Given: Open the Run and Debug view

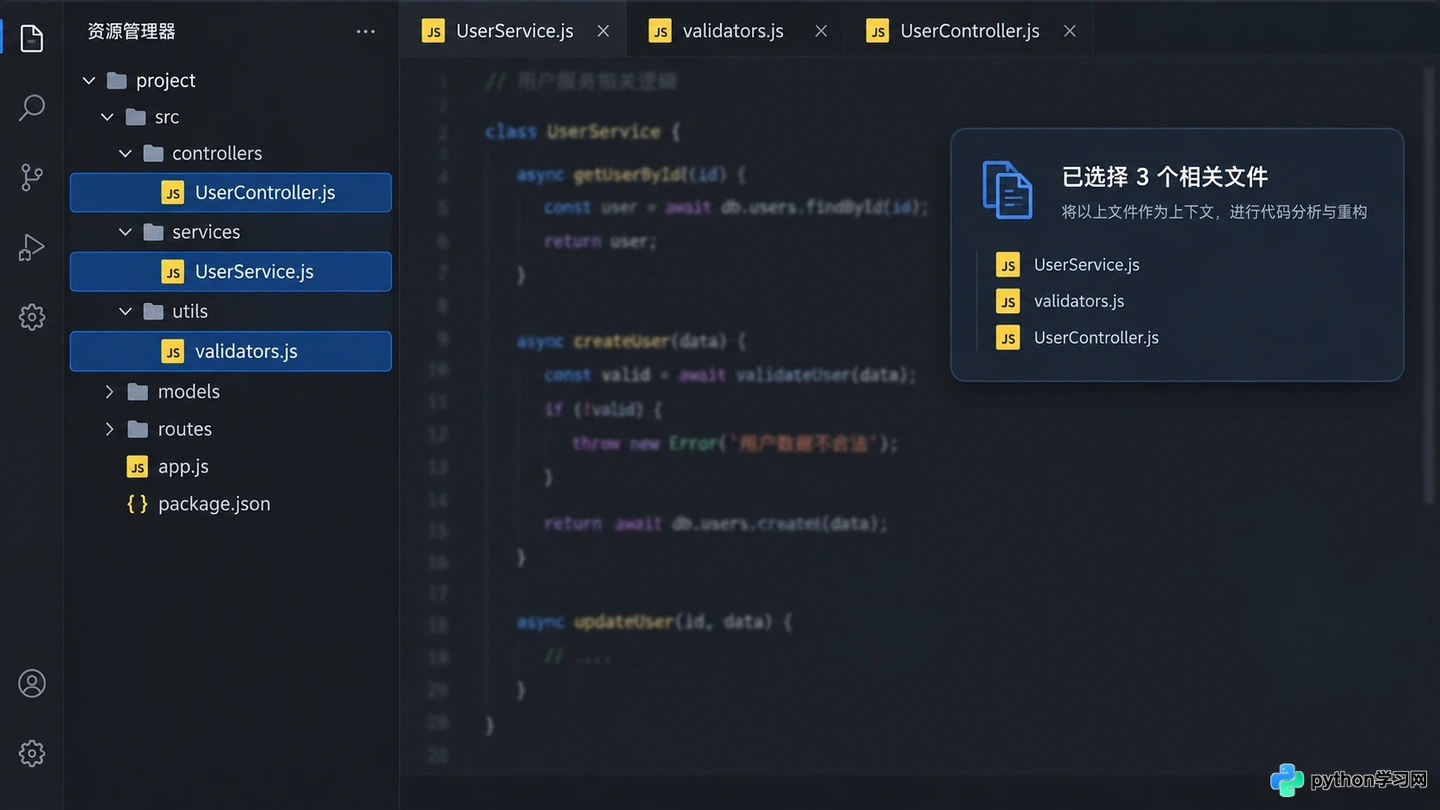Looking at the screenshot, I should pos(32,247).
